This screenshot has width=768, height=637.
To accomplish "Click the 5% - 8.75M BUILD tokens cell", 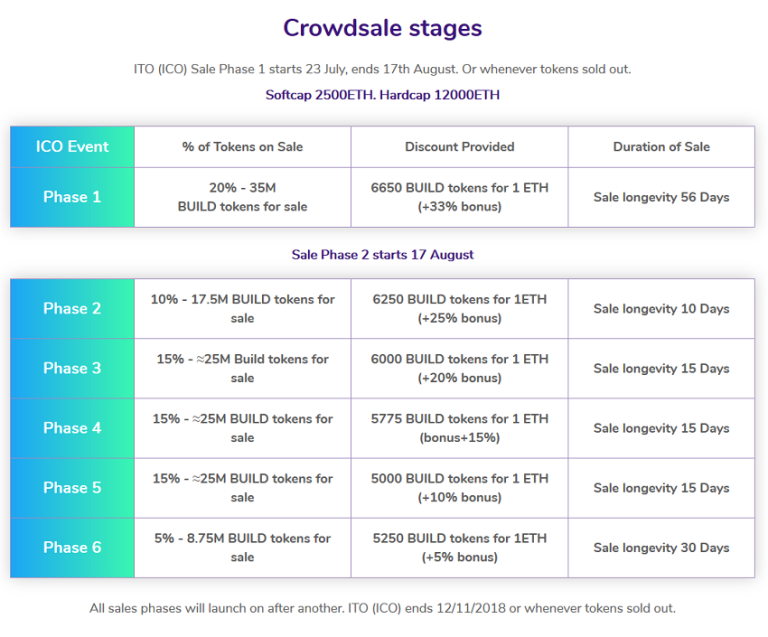I will click(242, 547).
